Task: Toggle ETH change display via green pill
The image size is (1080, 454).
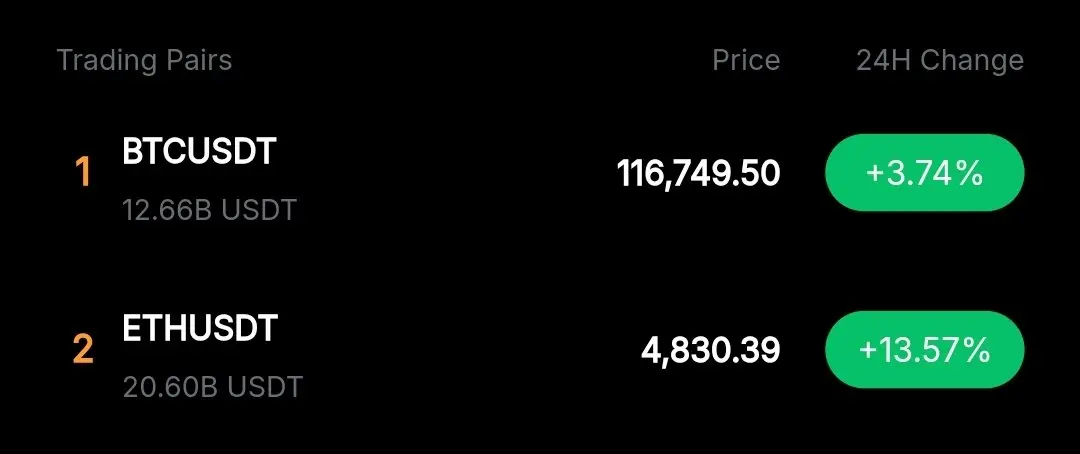Action: click(x=924, y=350)
